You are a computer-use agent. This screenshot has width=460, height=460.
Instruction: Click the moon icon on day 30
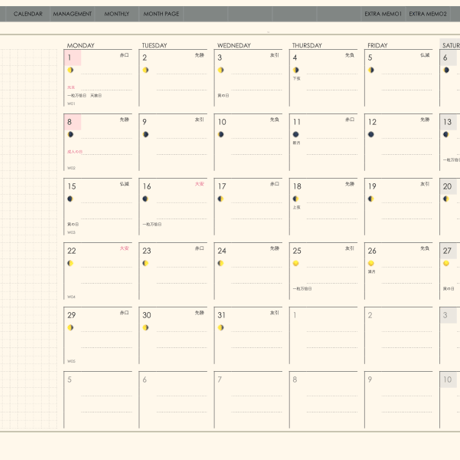pyautogui.click(x=146, y=328)
